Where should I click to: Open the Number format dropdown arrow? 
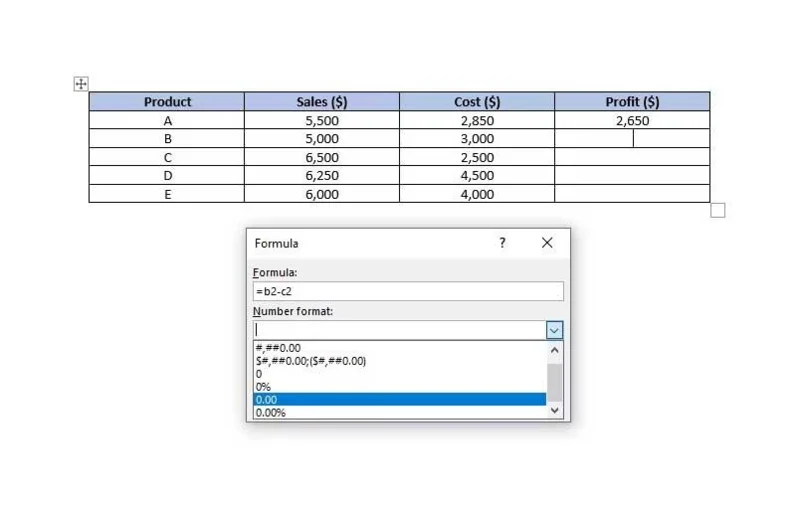point(554,331)
